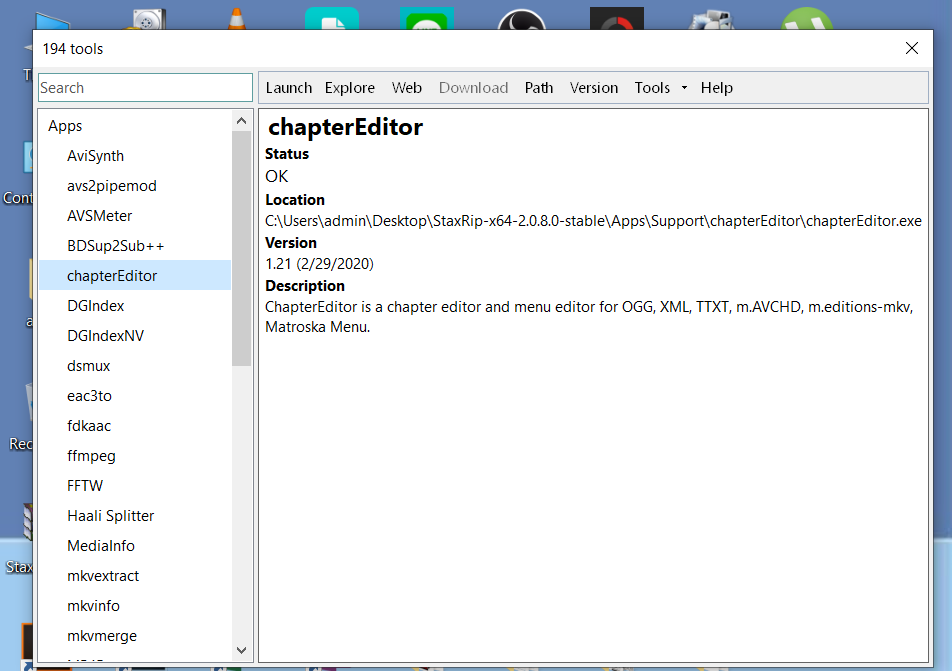Select DGIndex in the tools list

[x=95, y=305]
